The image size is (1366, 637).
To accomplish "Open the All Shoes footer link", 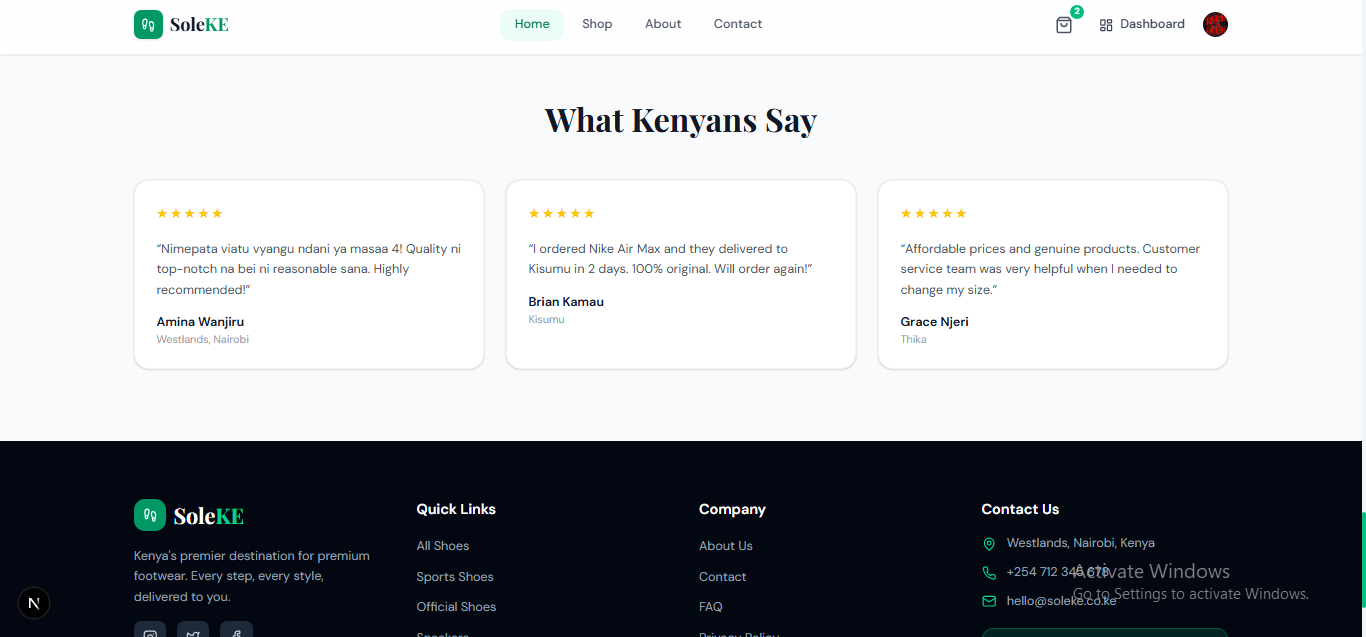I will tap(443, 546).
